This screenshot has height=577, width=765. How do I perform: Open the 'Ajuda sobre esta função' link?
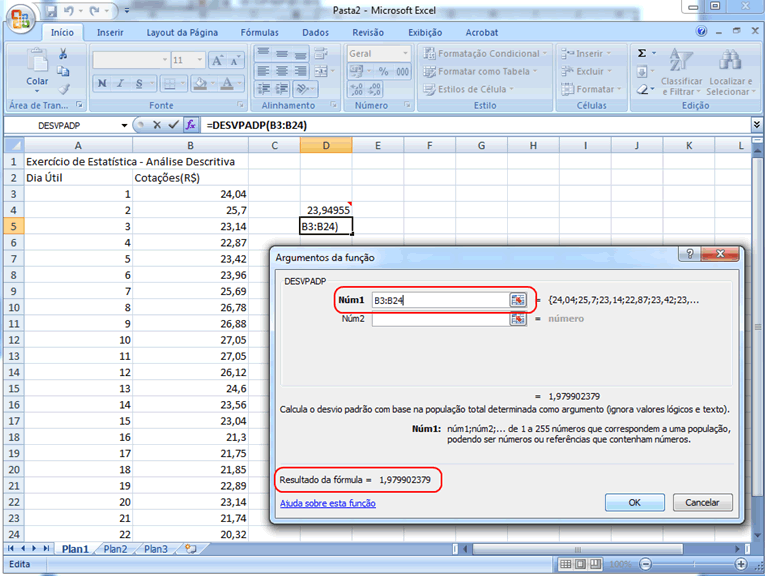(x=328, y=504)
